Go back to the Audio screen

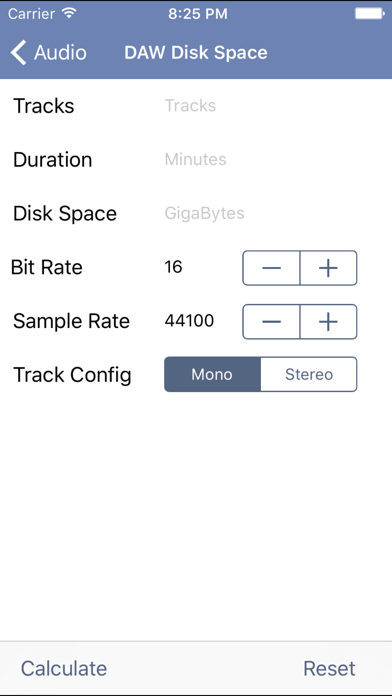point(48,52)
